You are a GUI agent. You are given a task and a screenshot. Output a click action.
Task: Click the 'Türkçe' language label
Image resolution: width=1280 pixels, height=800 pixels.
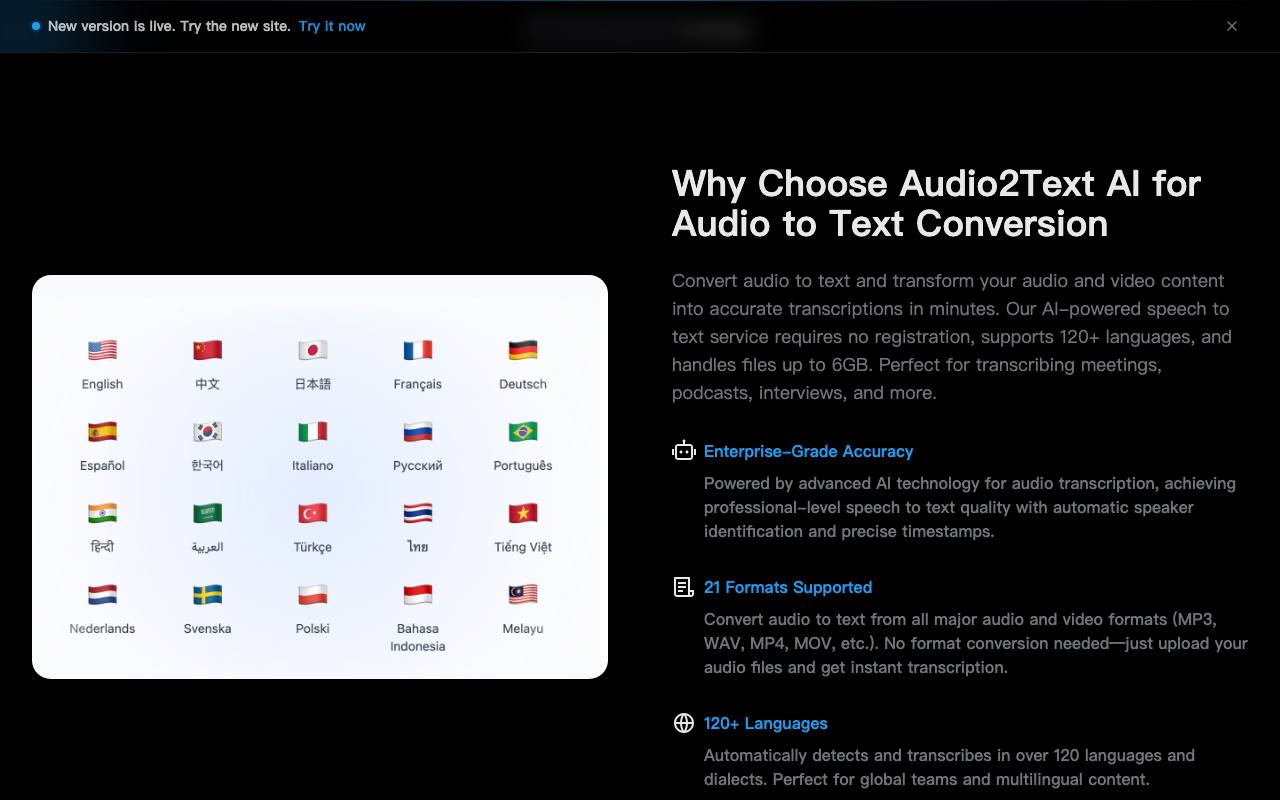point(313,547)
